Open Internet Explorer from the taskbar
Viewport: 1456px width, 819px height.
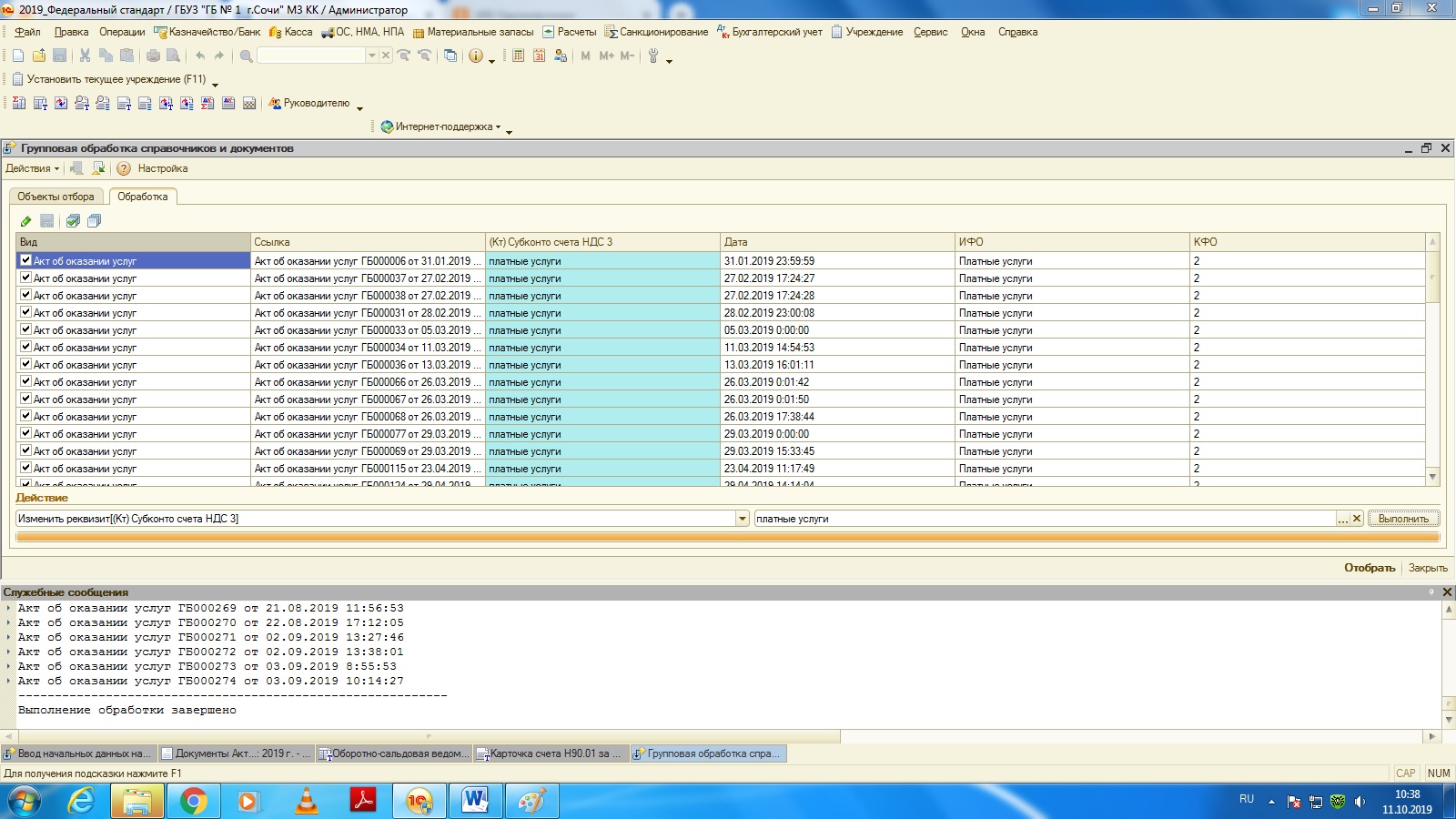pos(81,802)
